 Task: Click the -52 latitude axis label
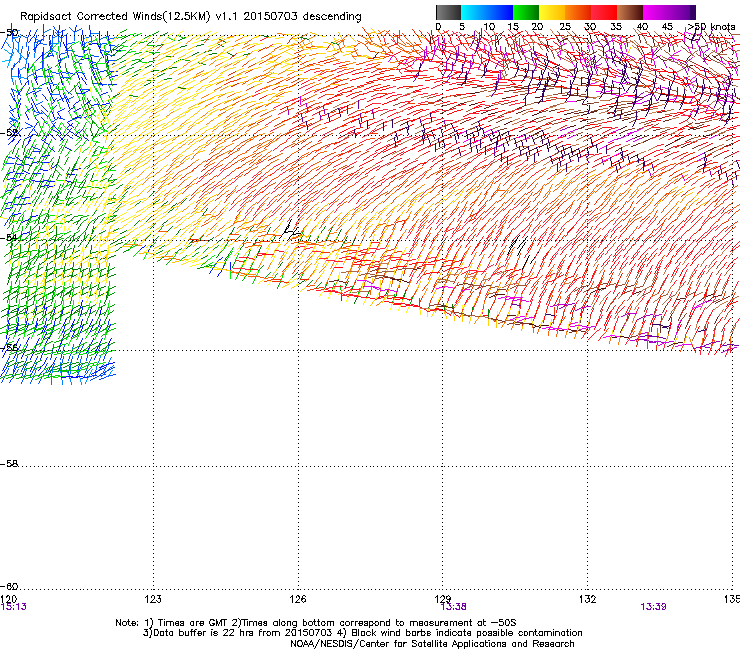tap(9, 133)
